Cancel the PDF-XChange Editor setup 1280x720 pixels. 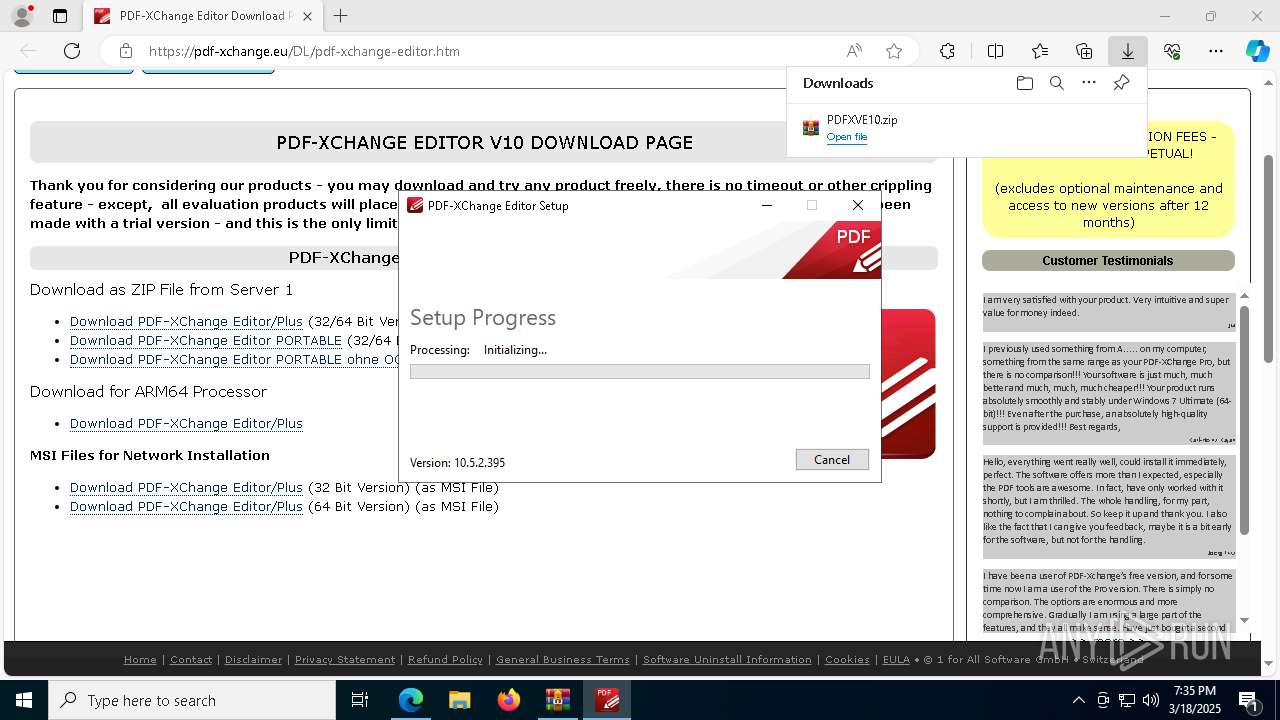832,460
